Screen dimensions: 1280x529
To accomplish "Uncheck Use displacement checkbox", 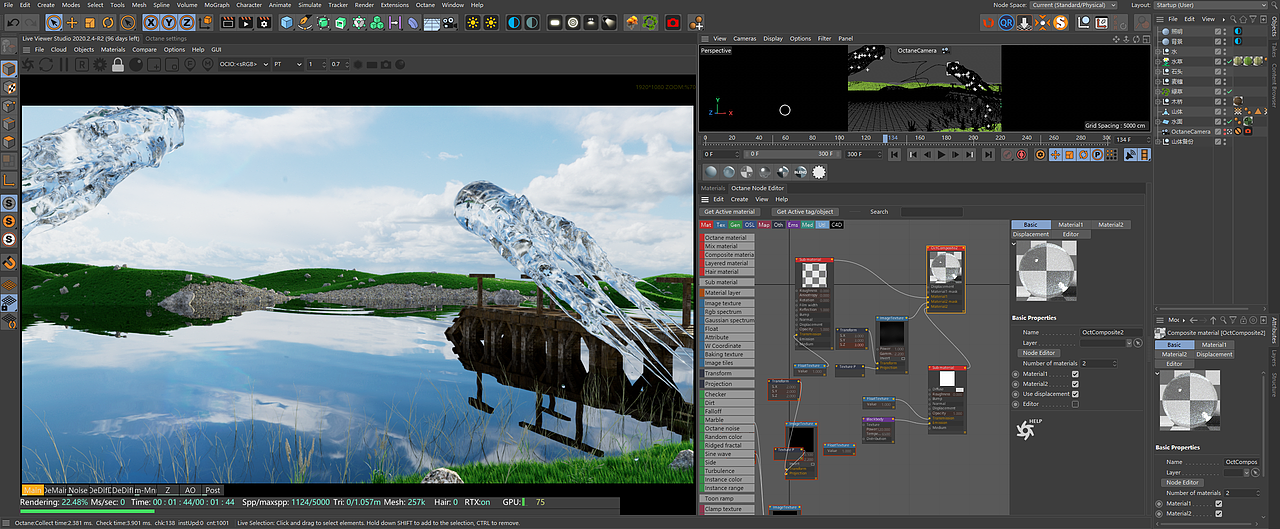I will [x=1075, y=394].
